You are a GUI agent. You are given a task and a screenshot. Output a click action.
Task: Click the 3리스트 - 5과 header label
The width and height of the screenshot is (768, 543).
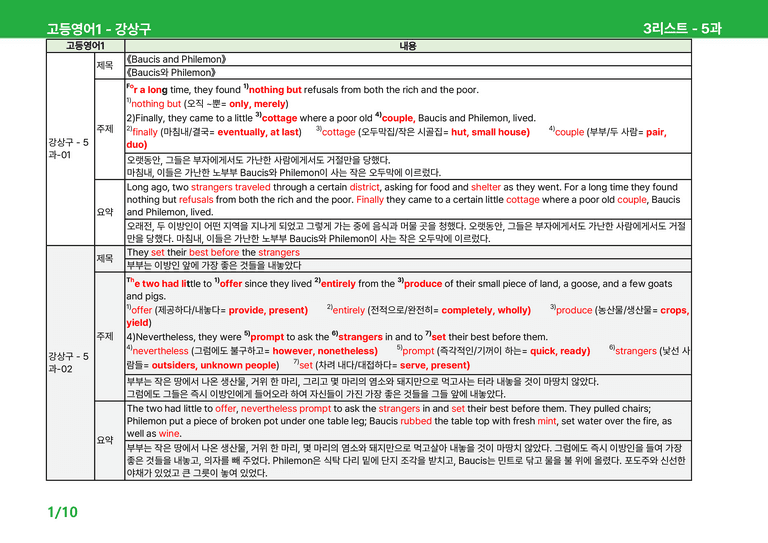coord(682,28)
